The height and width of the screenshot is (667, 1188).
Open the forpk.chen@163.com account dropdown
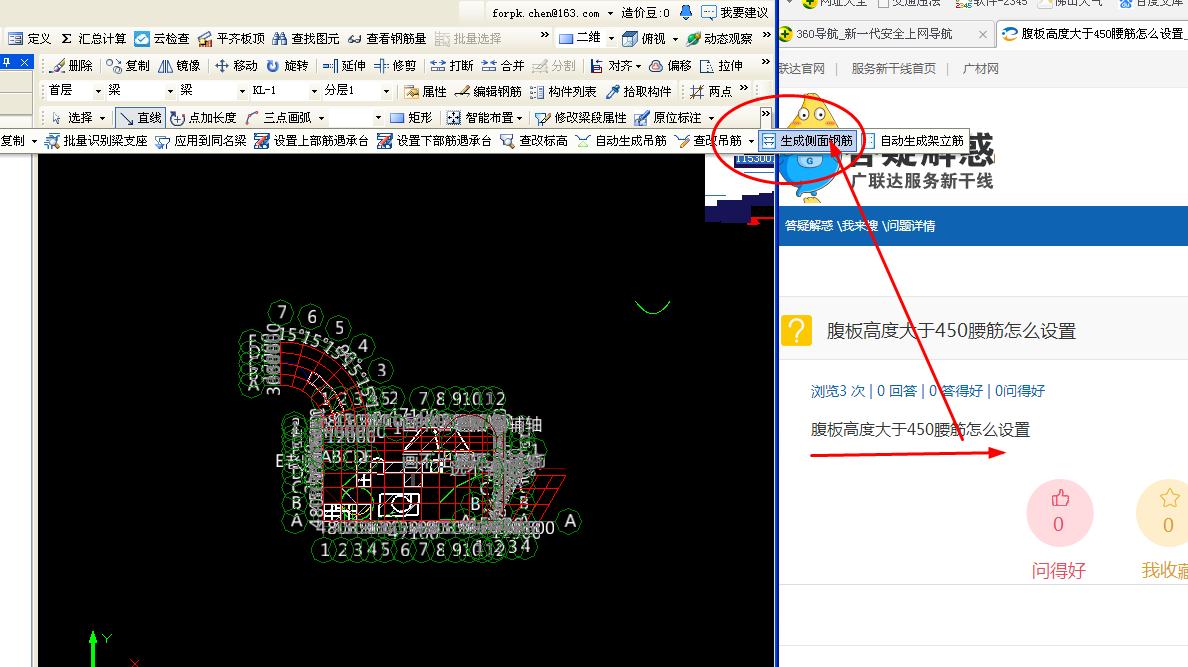610,13
